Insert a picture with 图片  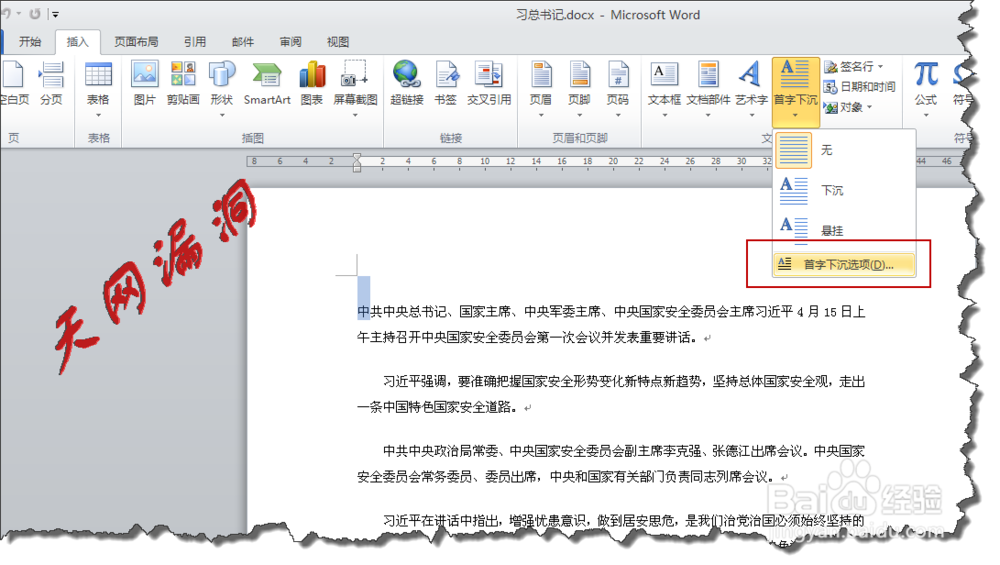click(x=145, y=83)
